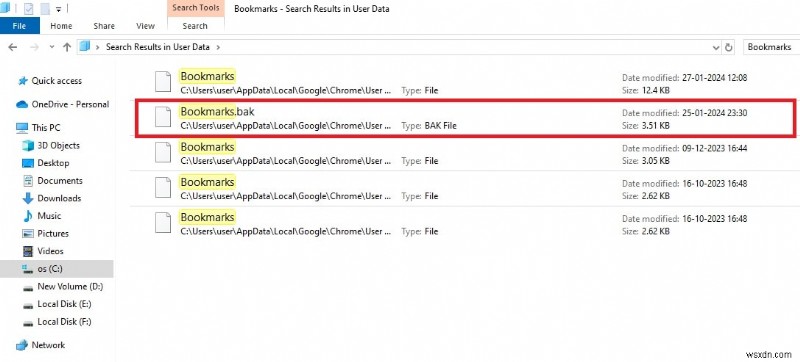
Task: Open Local Disk (F:) drive
Action: (x=64, y=322)
